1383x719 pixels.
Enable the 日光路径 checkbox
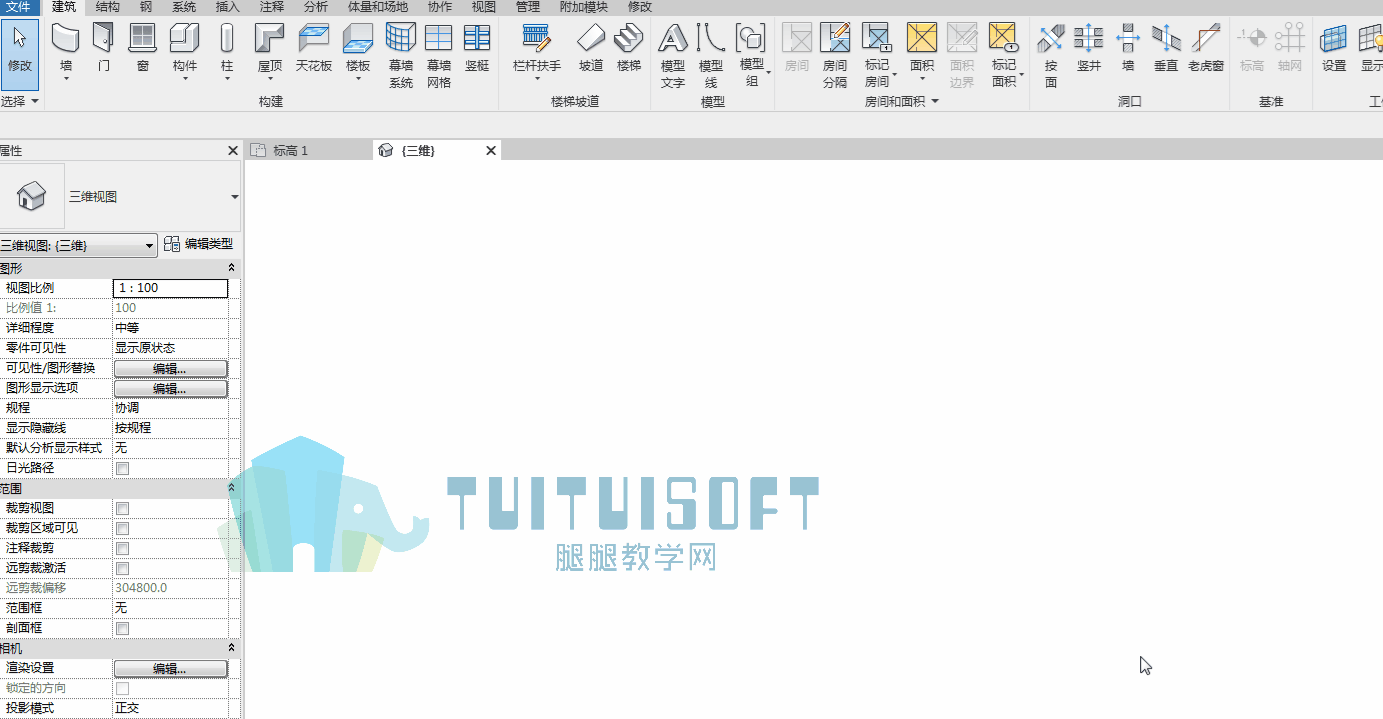click(x=122, y=468)
